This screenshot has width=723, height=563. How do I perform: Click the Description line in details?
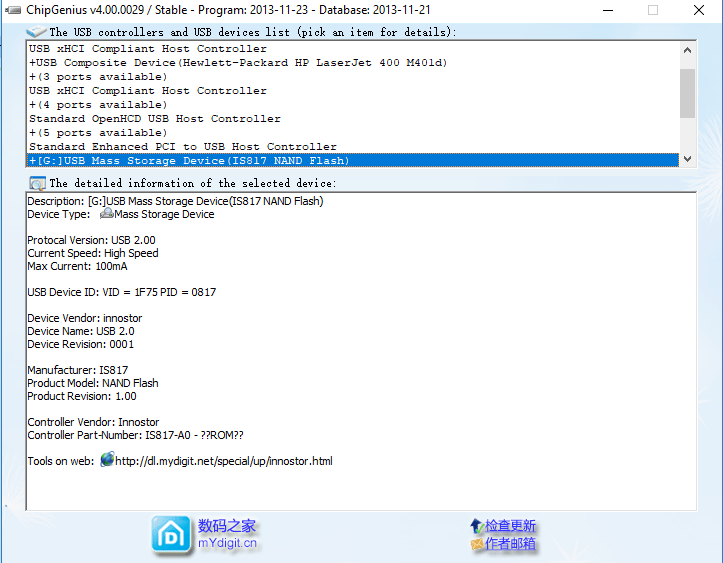[175, 201]
